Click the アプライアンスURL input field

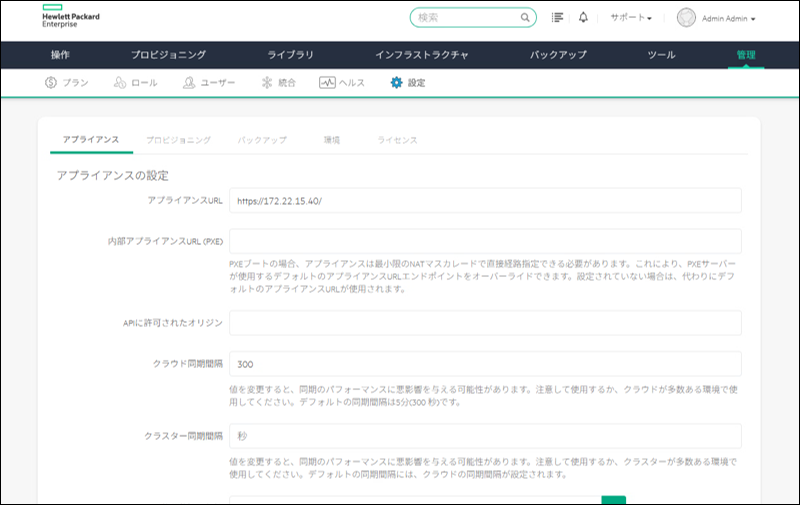[x=485, y=201]
